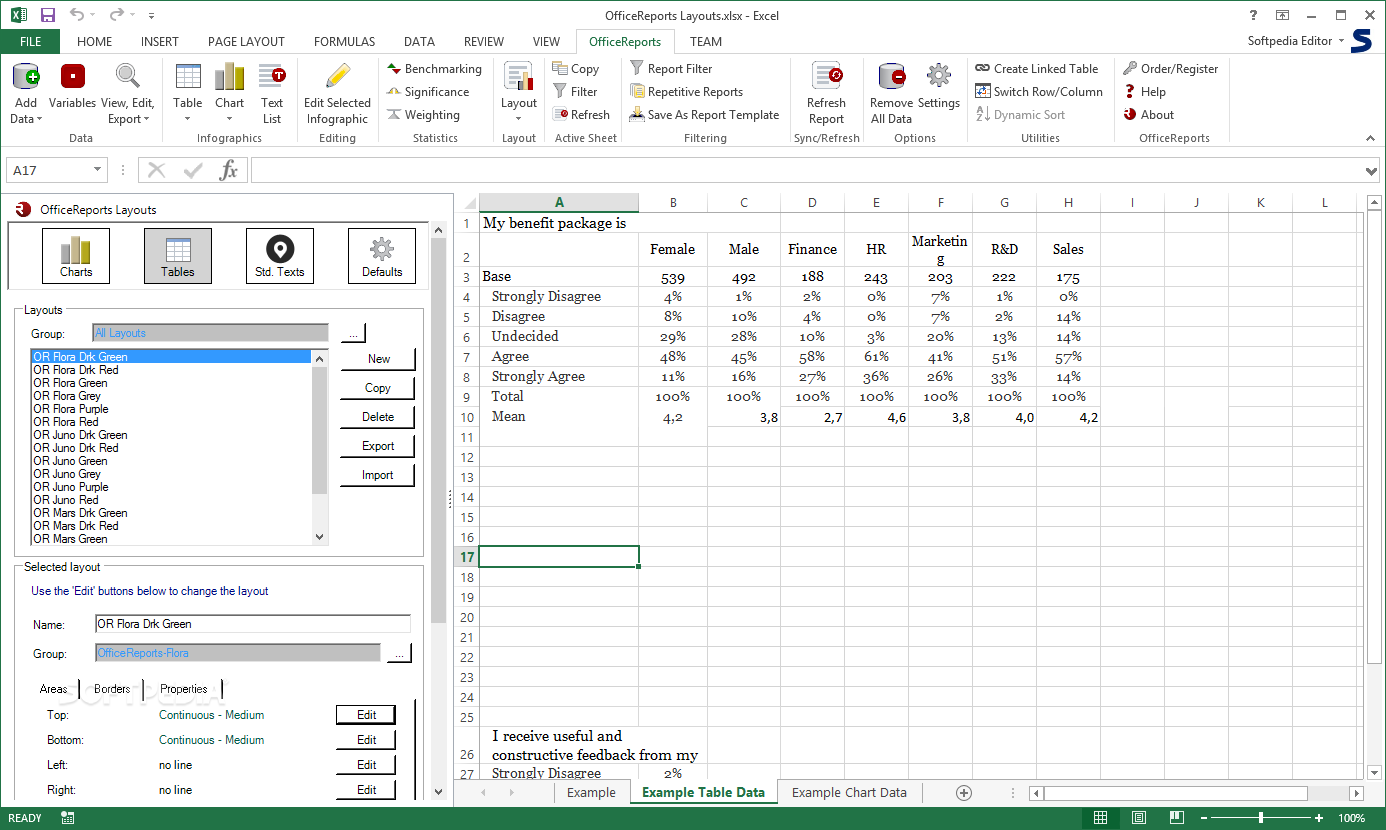Click Edit Selected Infographic pencil icon
This screenshot has height=830, width=1386.
coord(338,77)
